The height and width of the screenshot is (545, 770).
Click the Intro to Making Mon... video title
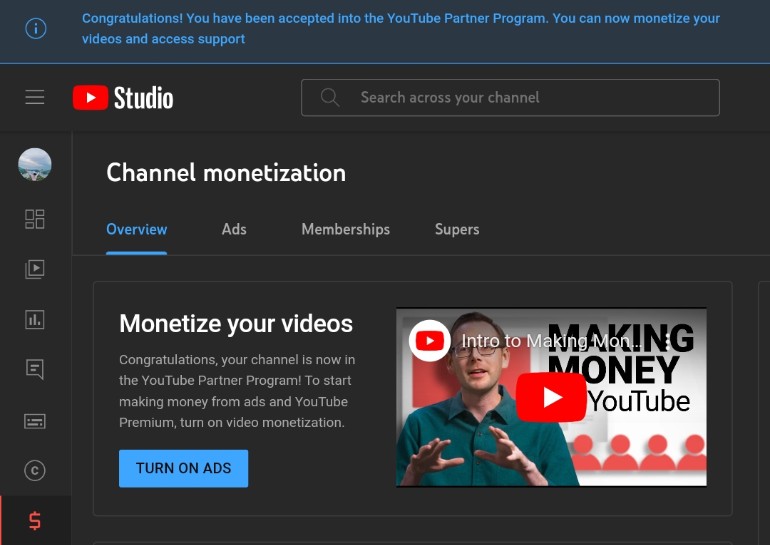click(551, 341)
